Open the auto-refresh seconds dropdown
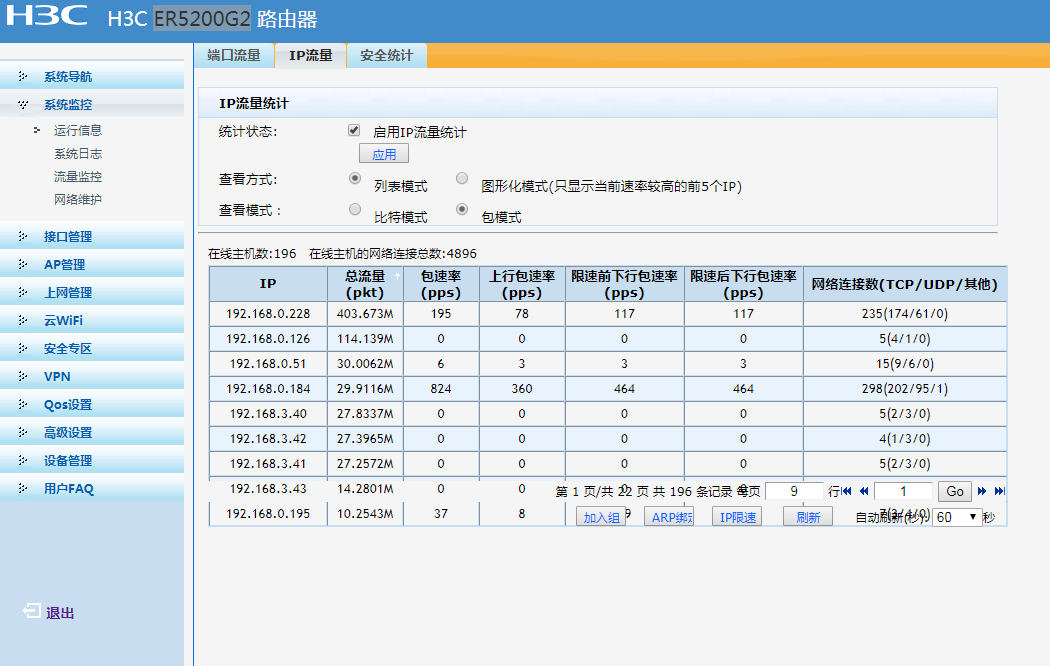1050x666 pixels. 956,517
